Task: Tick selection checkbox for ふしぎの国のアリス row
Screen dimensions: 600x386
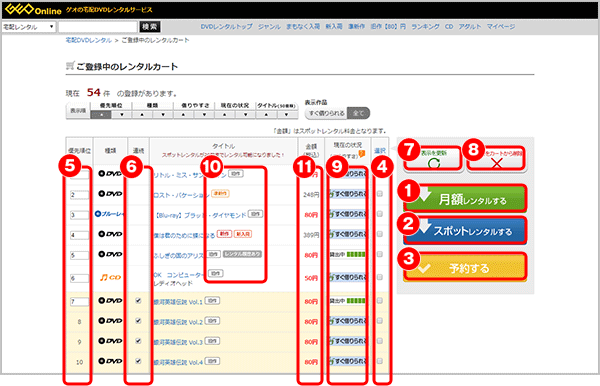Action: pyautogui.click(x=380, y=254)
